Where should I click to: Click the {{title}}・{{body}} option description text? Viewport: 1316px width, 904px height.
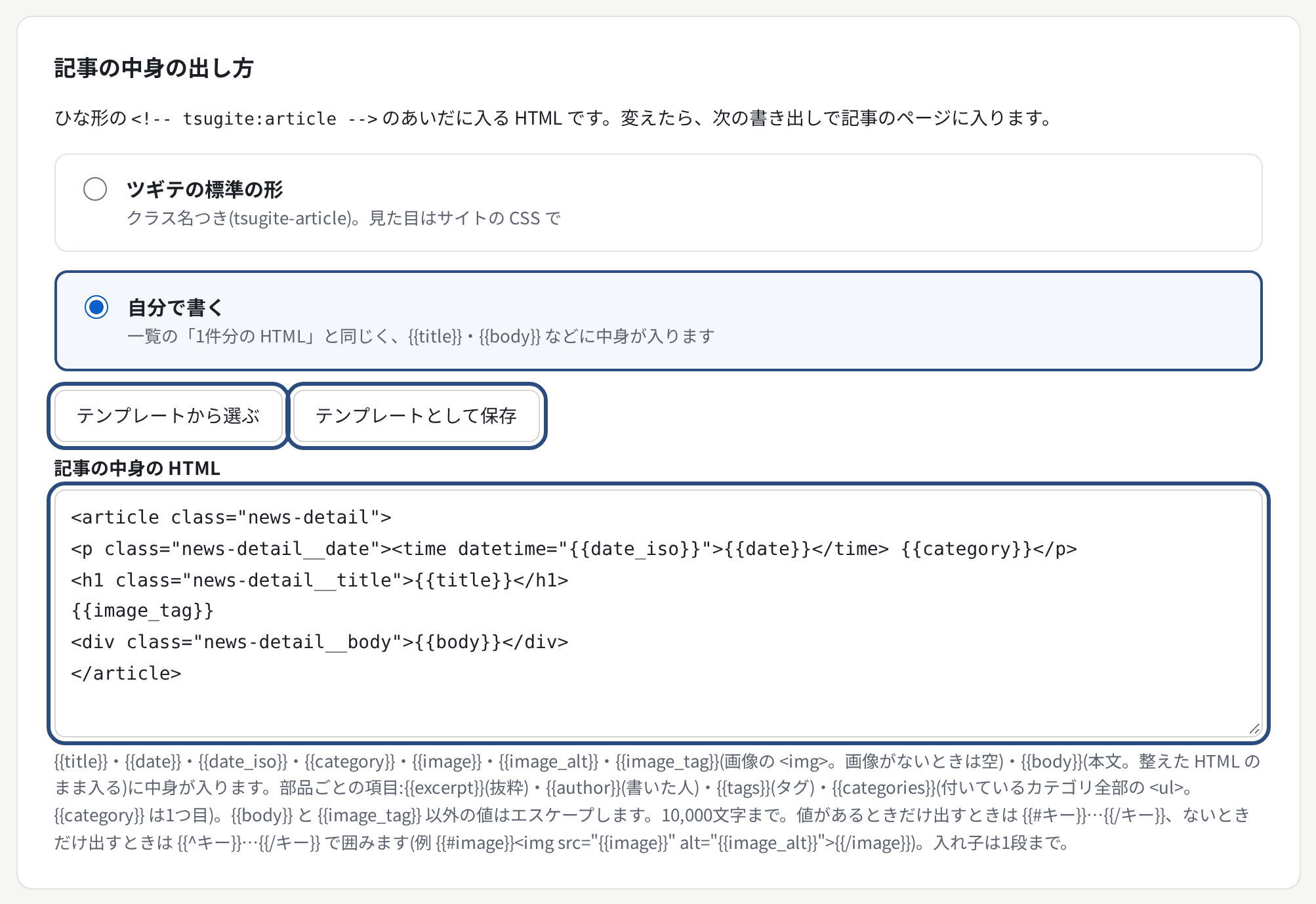click(421, 337)
